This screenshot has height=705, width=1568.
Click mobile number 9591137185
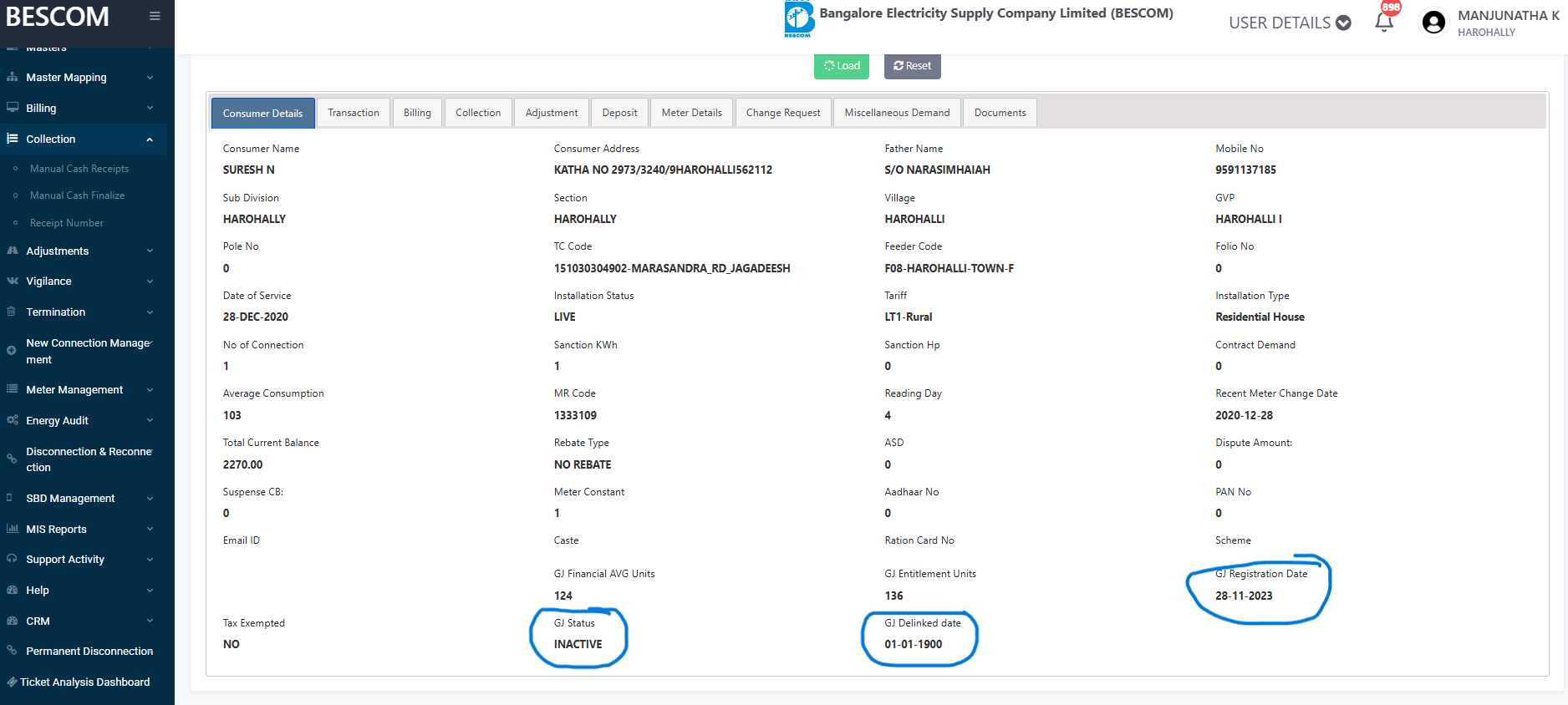coord(1245,170)
